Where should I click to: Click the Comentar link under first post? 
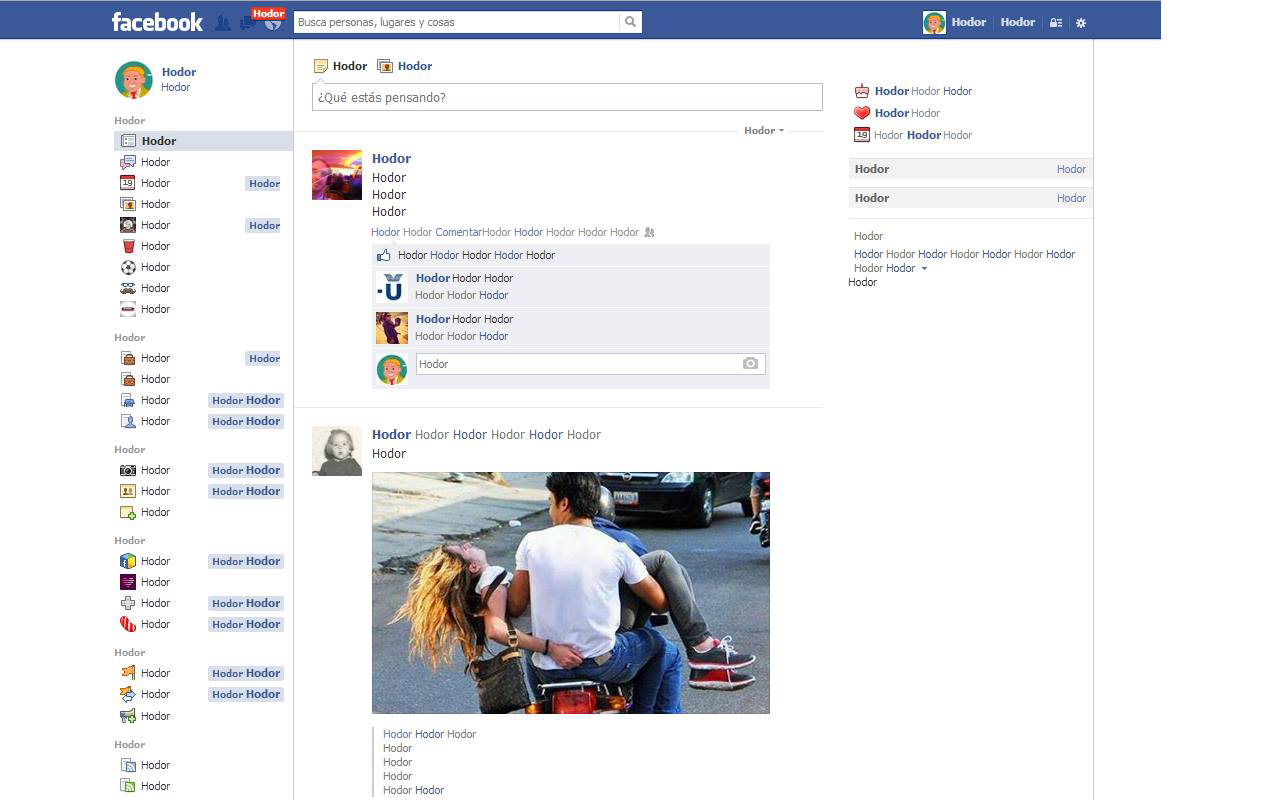(458, 232)
